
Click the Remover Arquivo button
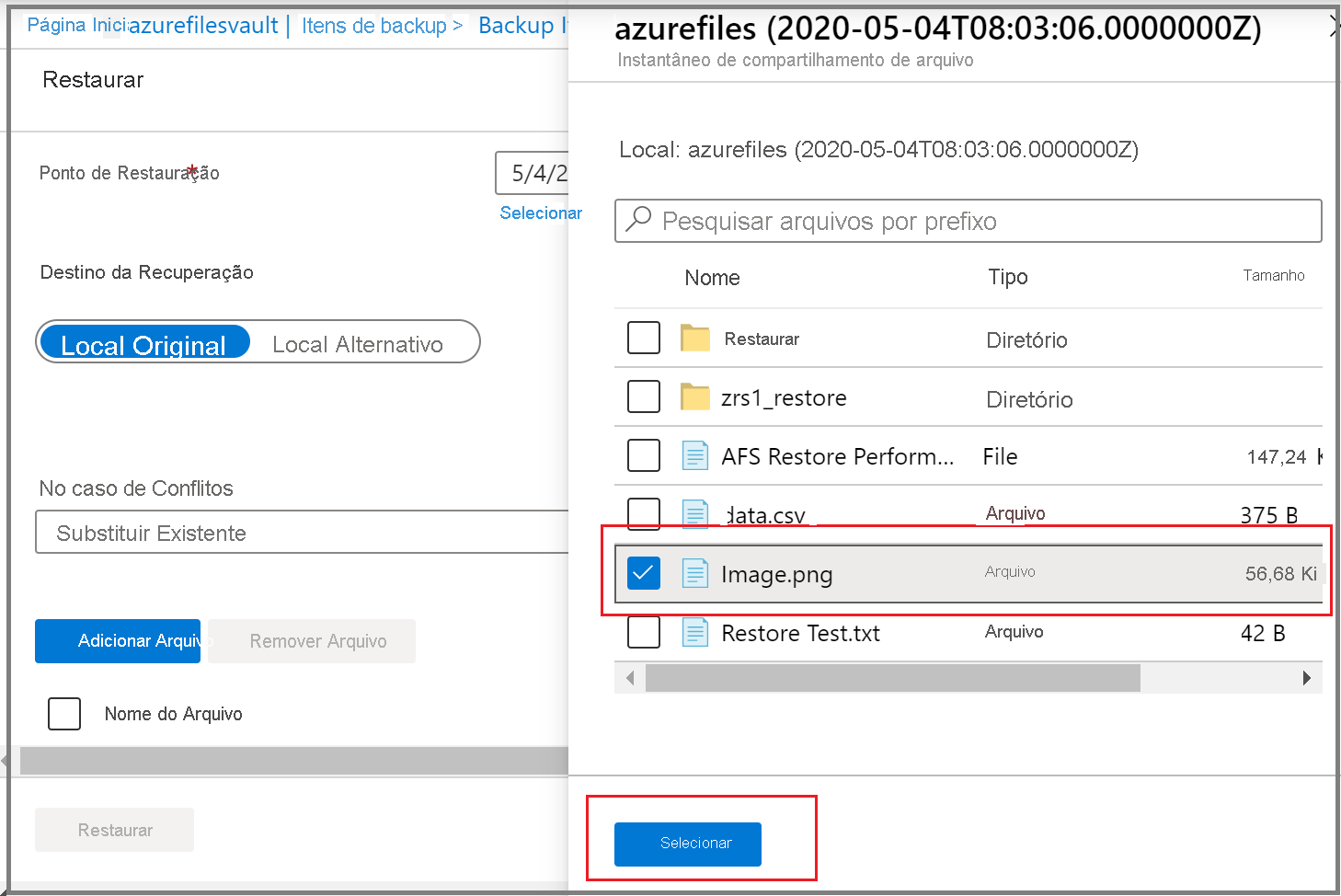(312, 640)
